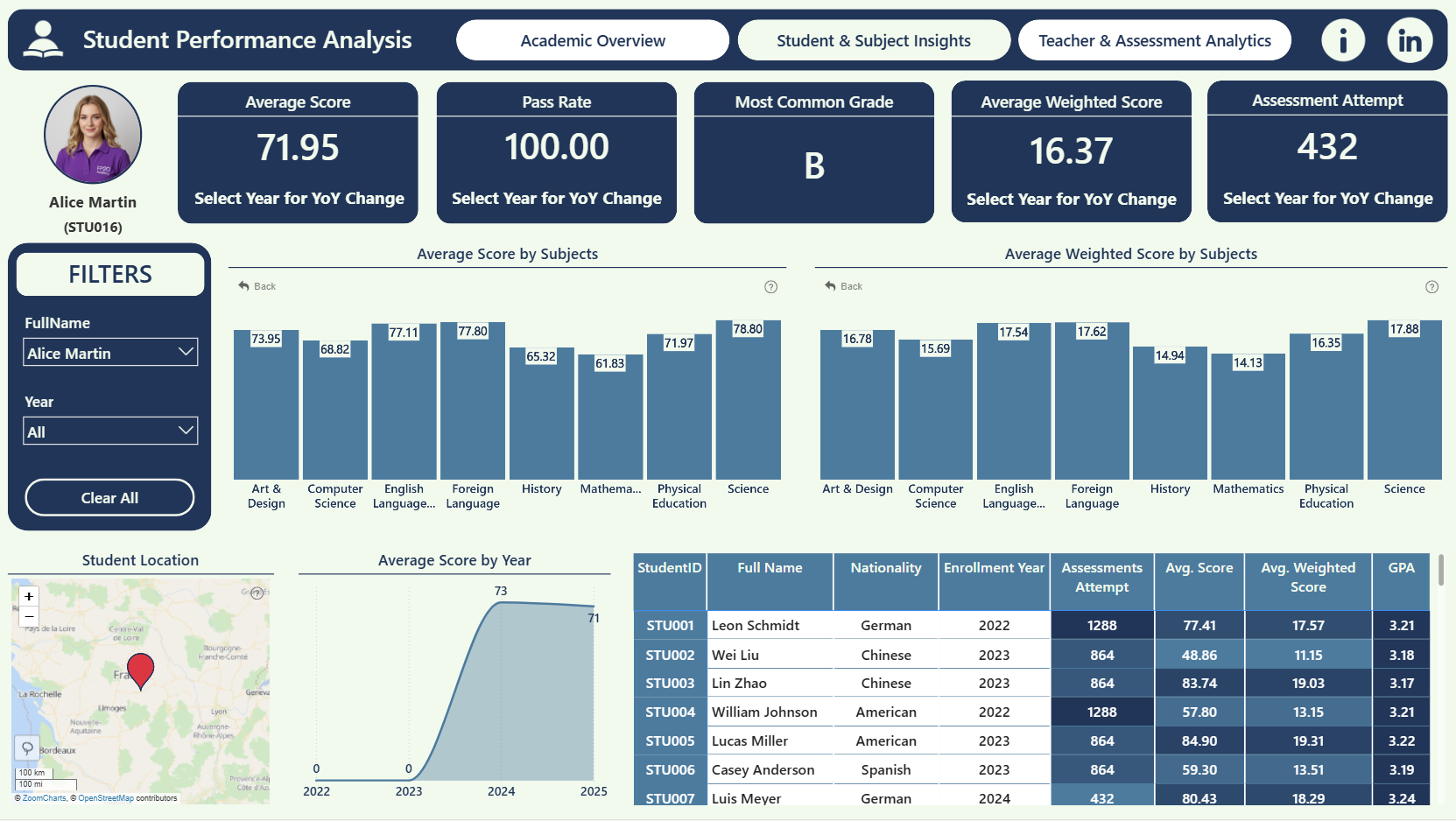This screenshot has height=821, width=1456.
Task: Zoom out on the Student Location map
Action: coord(29,616)
